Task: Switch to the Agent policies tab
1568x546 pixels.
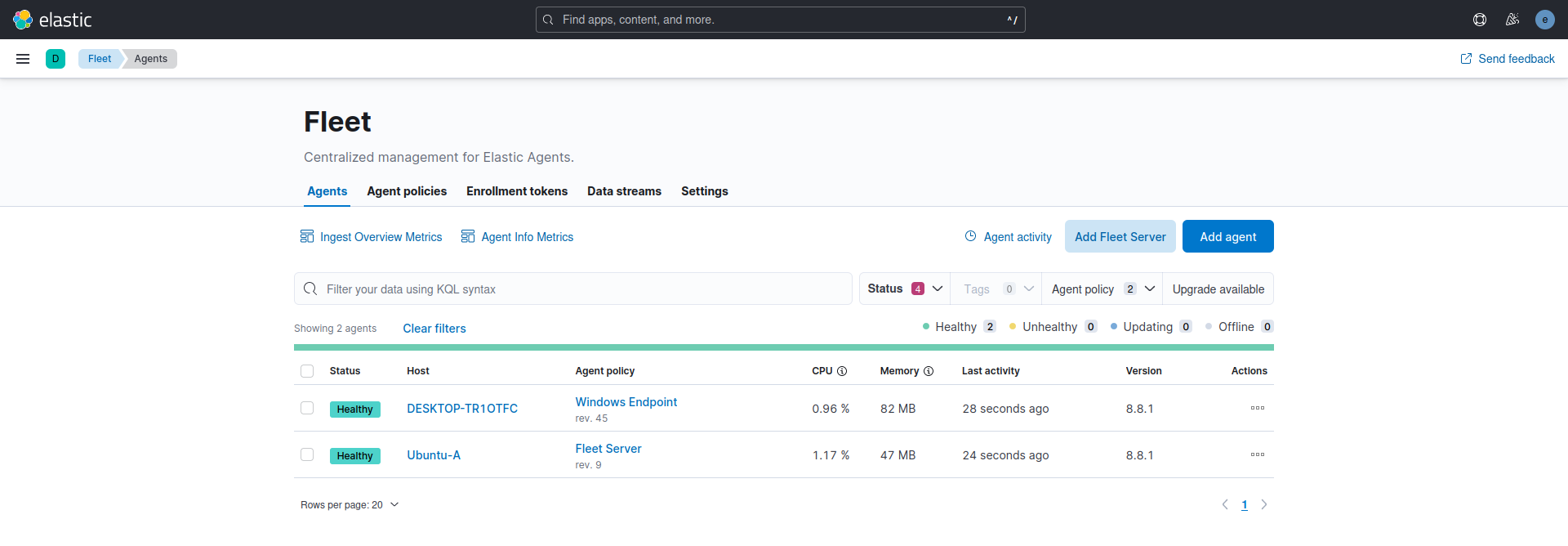Action: 407,190
